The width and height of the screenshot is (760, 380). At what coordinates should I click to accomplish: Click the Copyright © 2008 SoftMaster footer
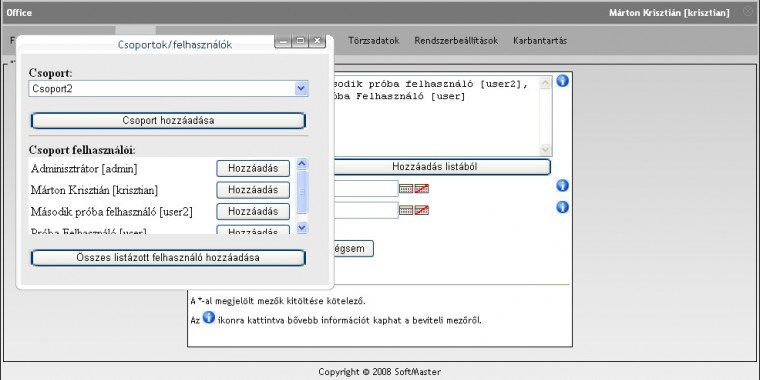(380, 372)
